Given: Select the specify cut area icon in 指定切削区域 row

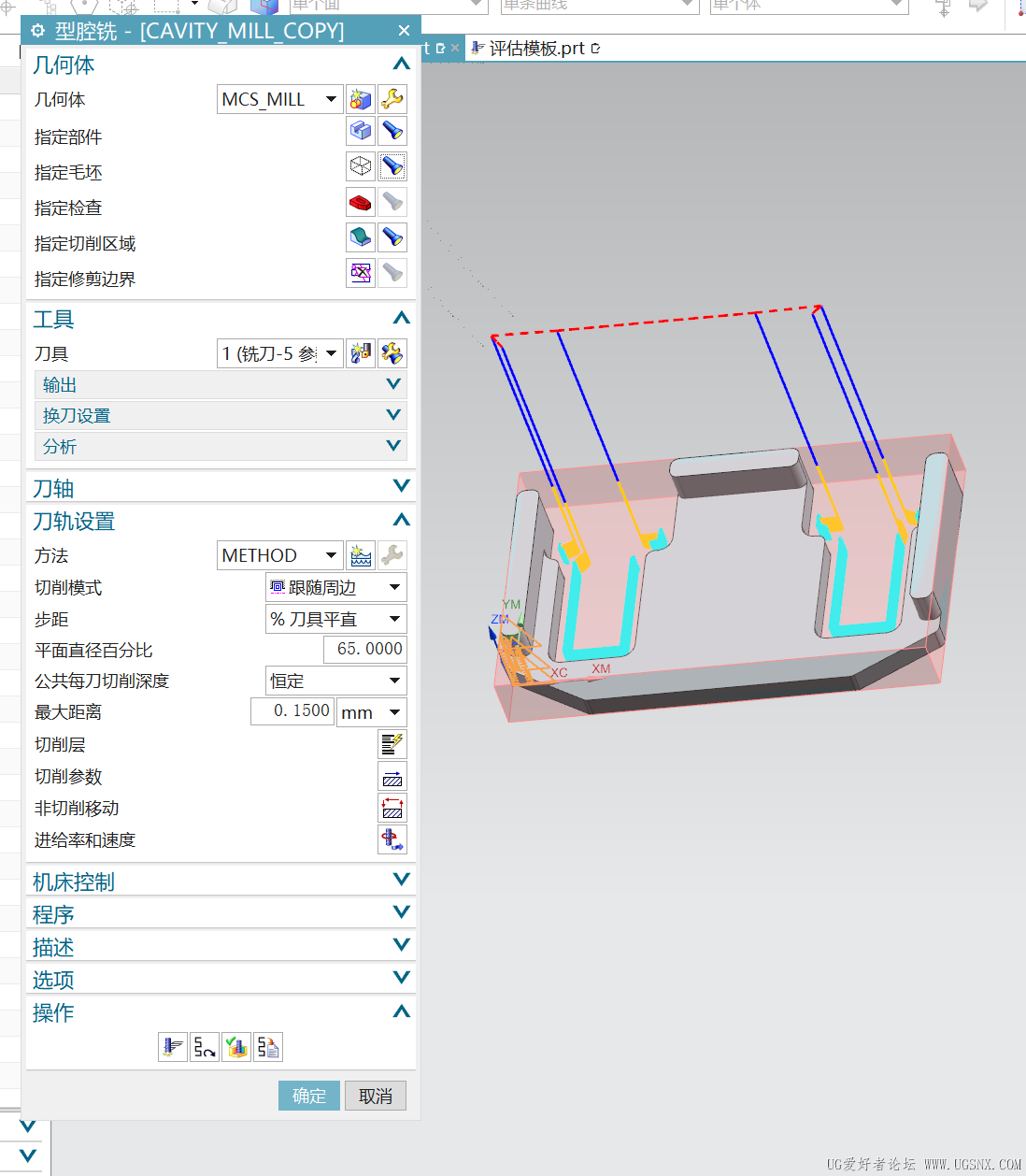Looking at the screenshot, I should coord(361,237).
